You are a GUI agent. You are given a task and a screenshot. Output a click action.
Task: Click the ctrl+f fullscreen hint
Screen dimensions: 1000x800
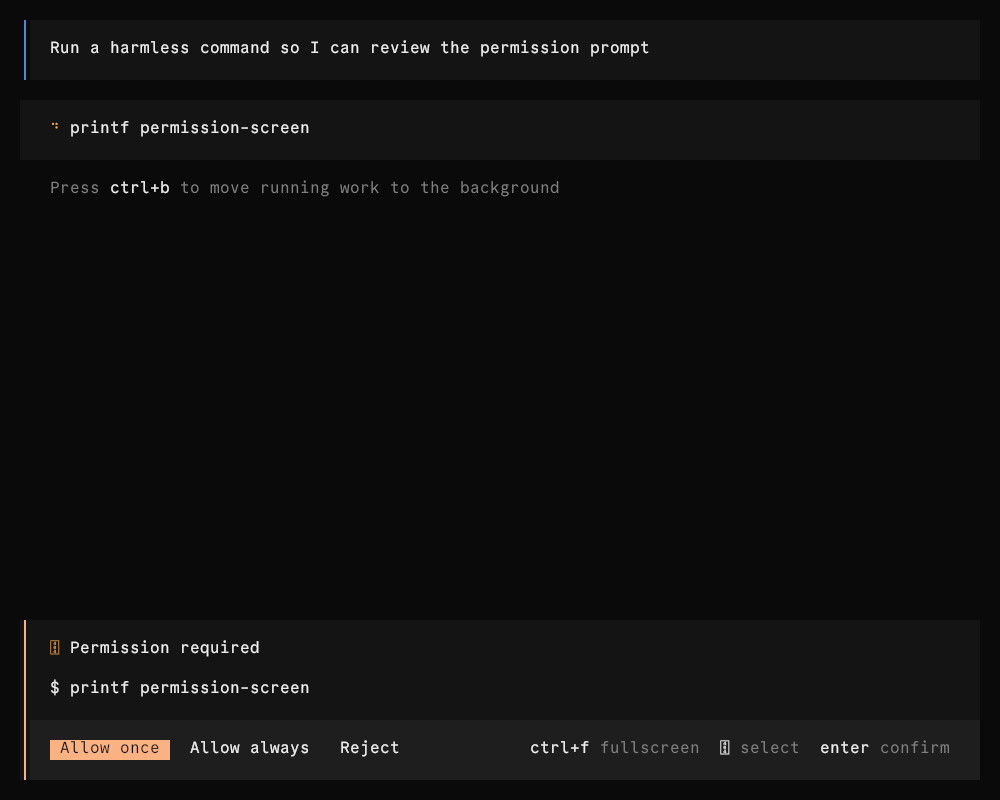point(614,748)
